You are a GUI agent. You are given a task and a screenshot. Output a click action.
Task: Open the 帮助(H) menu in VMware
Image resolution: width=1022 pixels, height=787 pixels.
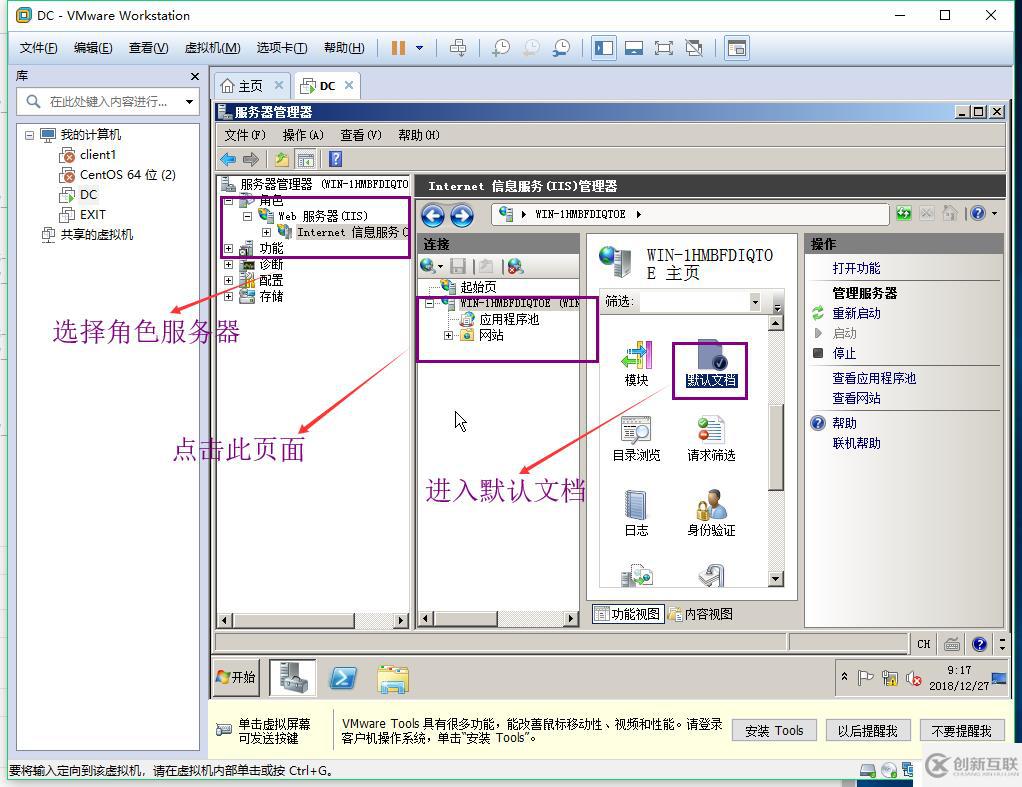tap(344, 48)
